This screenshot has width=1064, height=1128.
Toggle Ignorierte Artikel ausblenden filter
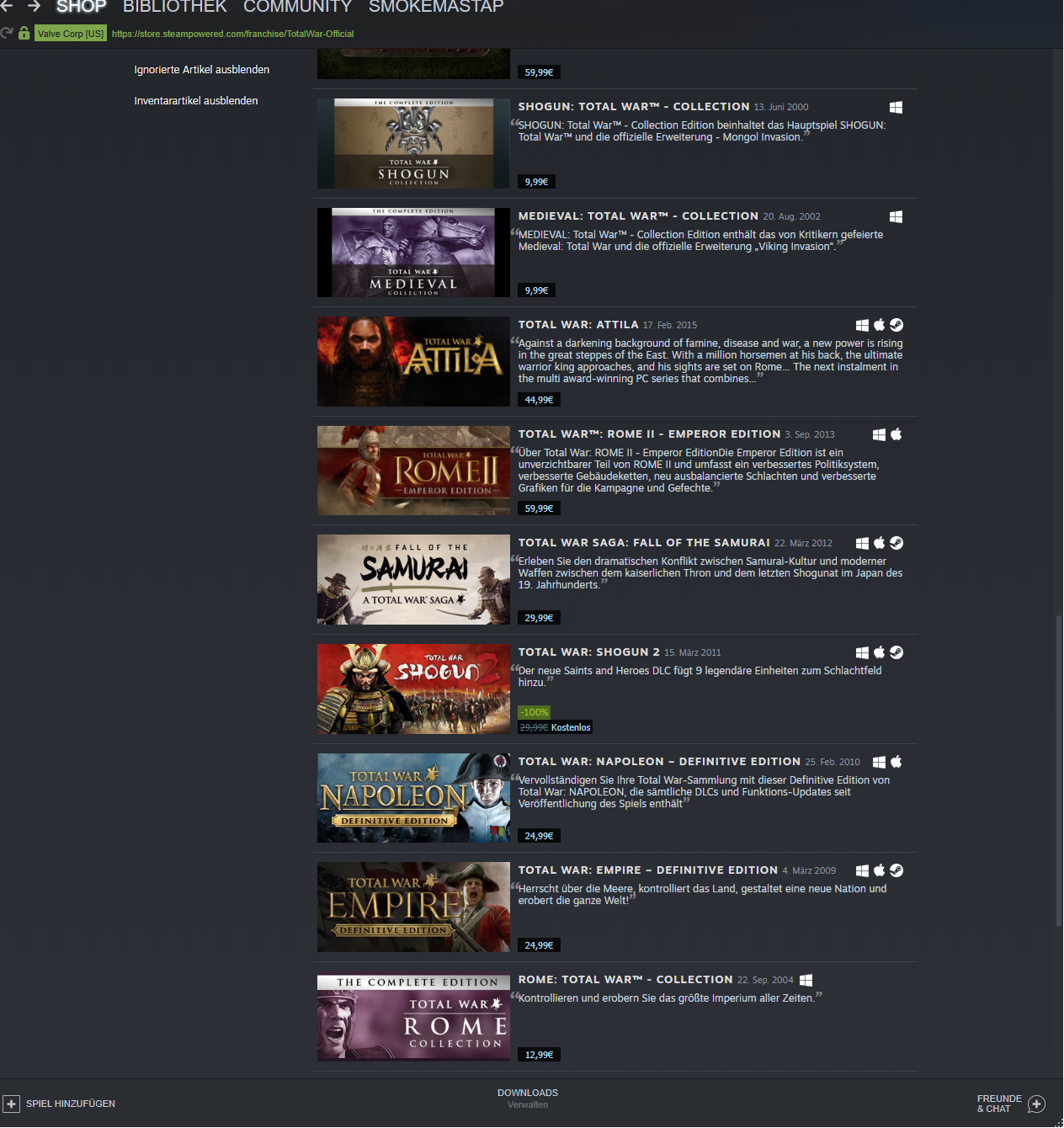tap(202, 70)
